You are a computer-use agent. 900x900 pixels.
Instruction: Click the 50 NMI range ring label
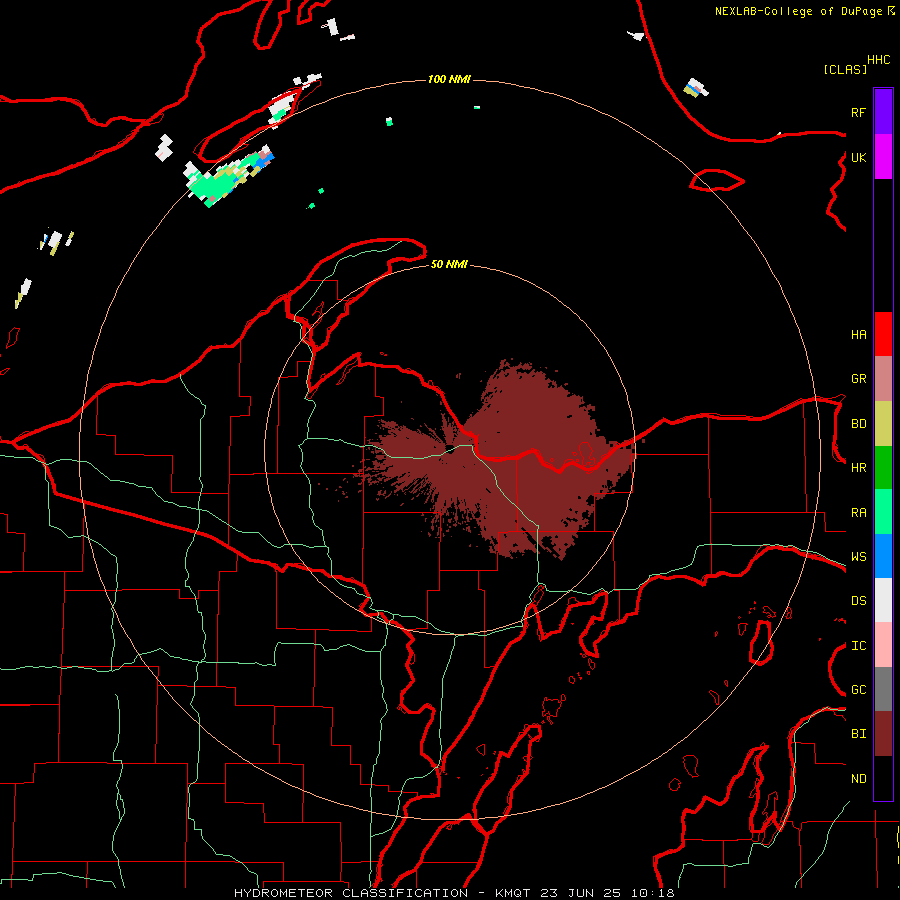click(449, 264)
